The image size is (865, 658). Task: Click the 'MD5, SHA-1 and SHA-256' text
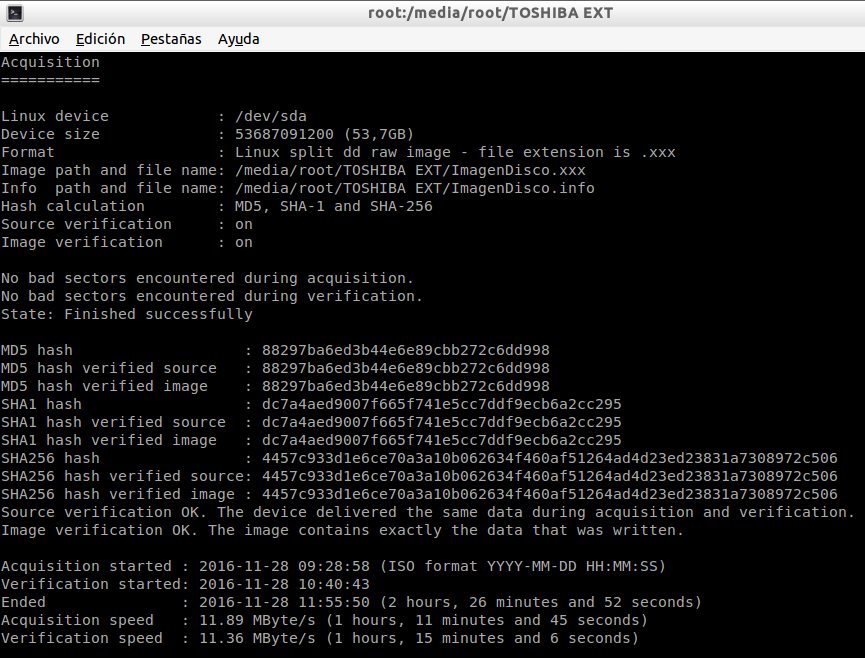pyautogui.click(x=334, y=206)
